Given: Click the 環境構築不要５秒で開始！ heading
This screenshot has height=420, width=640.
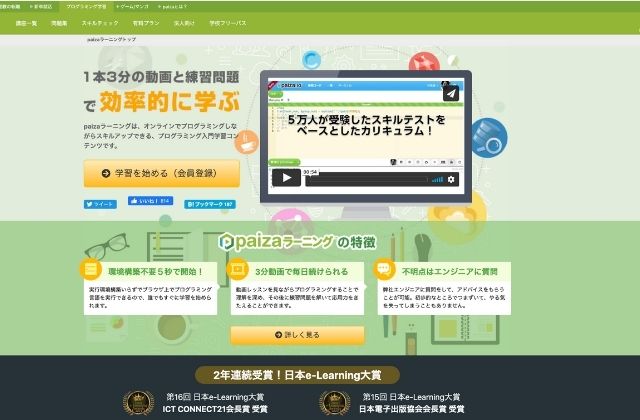Looking at the screenshot, I should coord(156,271).
